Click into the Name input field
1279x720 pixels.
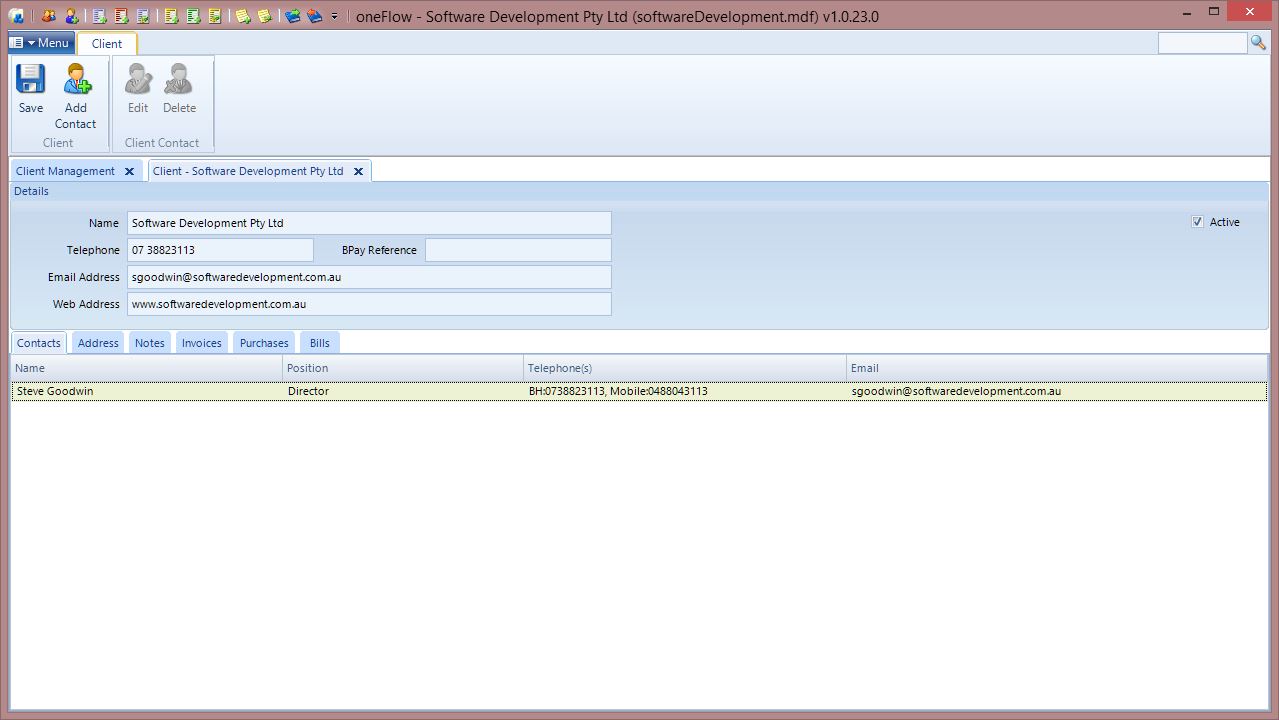369,223
